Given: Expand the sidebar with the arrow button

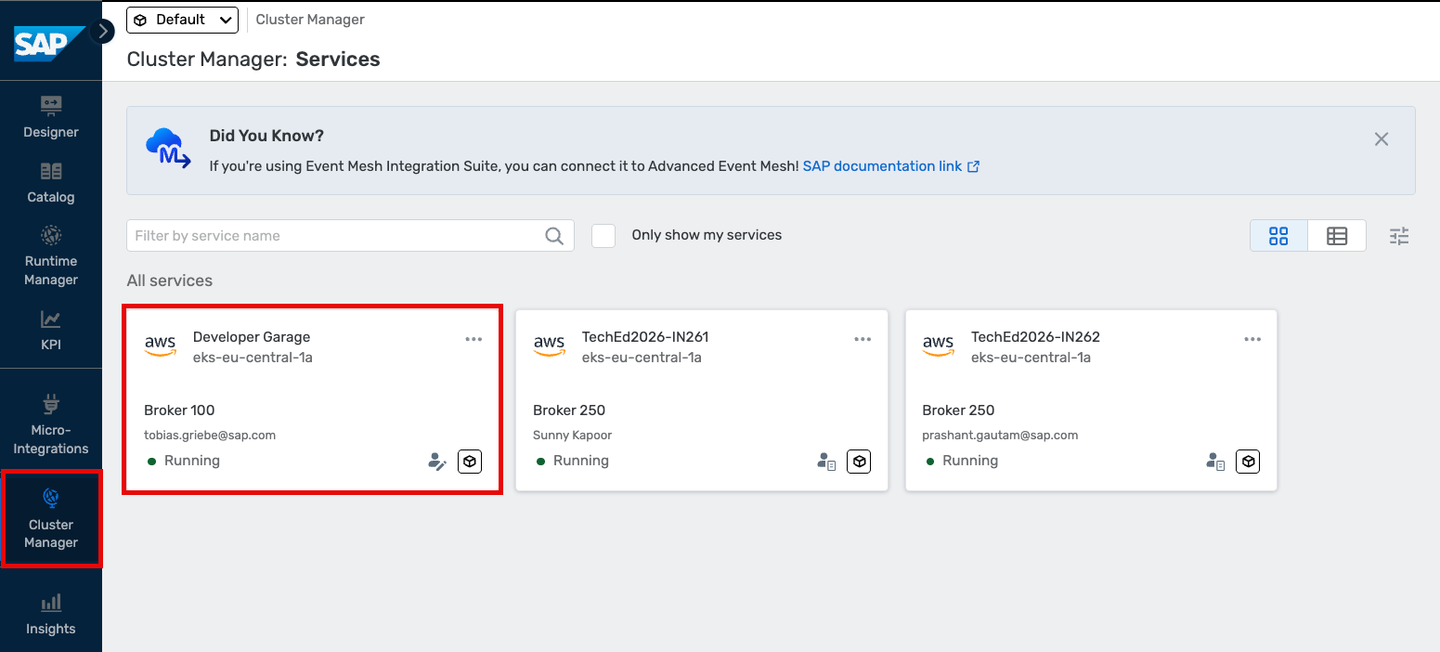Looking at the screenshot, I should coord(103,31).
